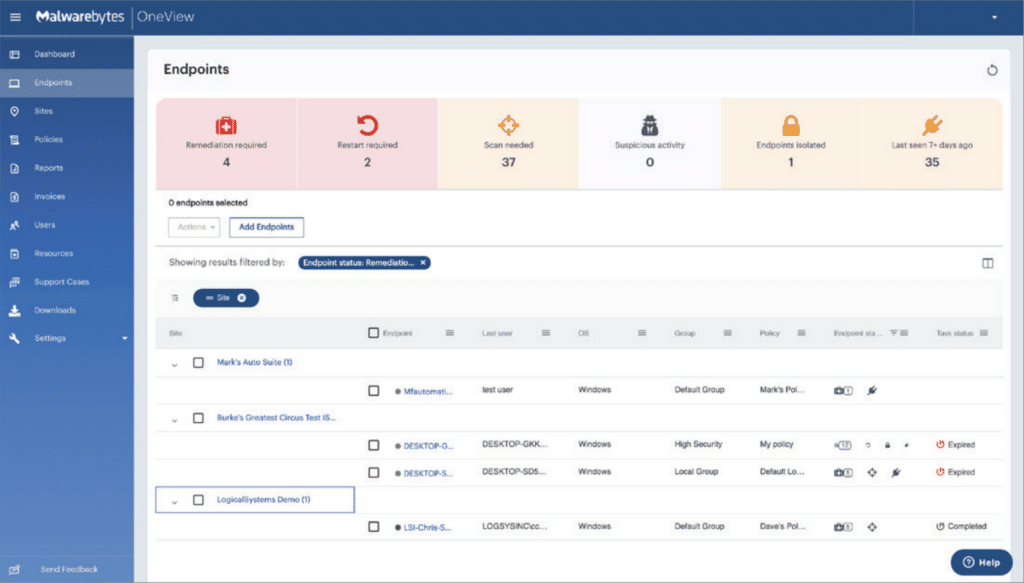Viewport: 1024px width, 583px height.
Task: Collapse the LogicalSystems Demo group
Action: (x=175, y=499)
